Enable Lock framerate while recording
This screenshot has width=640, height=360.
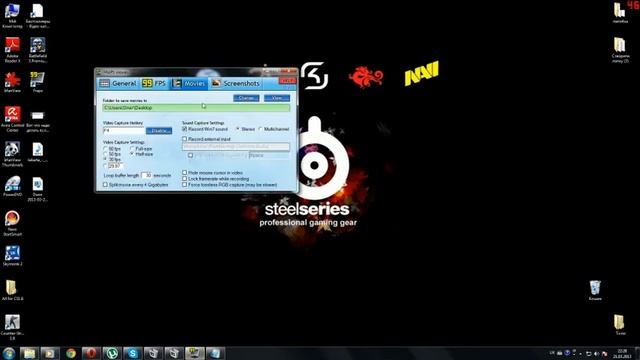pos(184,179)
